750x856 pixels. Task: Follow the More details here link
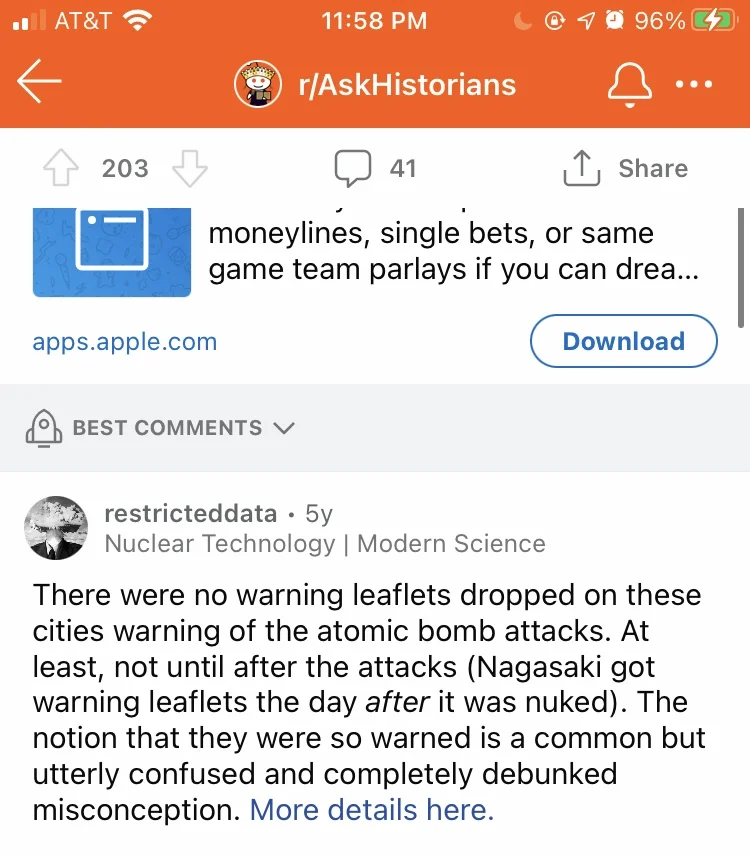point(372,810)
